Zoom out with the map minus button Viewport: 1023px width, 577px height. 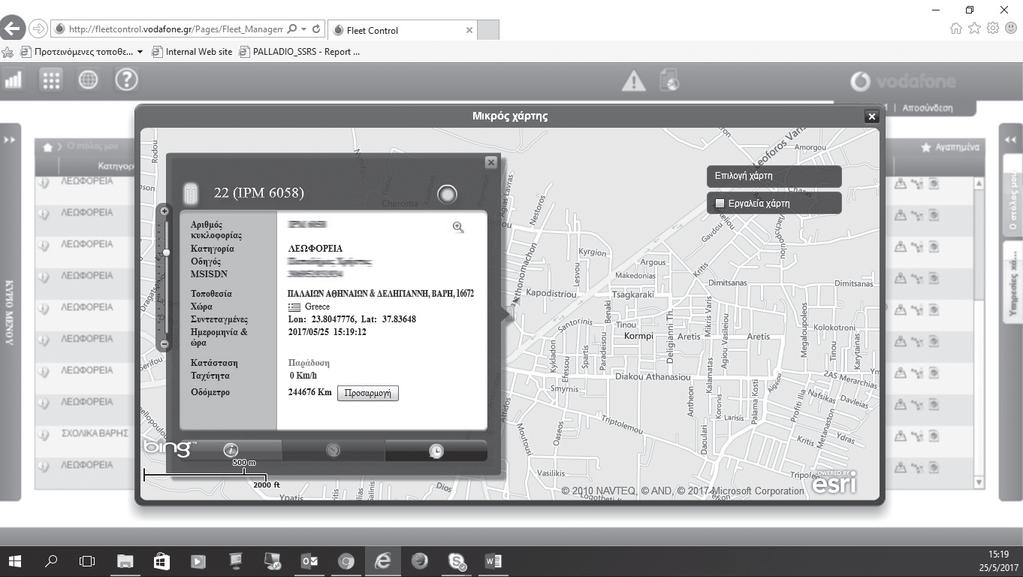164,344
